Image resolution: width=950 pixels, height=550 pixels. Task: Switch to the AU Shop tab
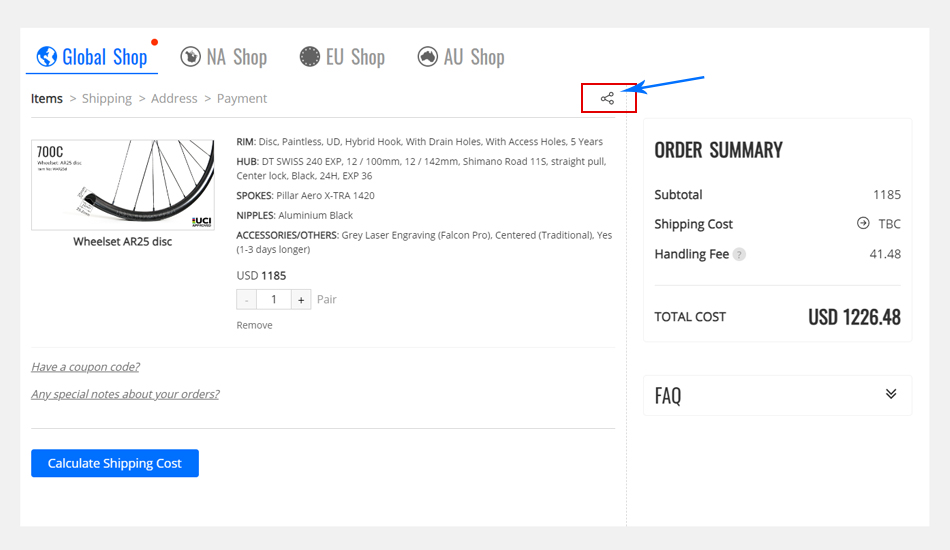point(461,57)
